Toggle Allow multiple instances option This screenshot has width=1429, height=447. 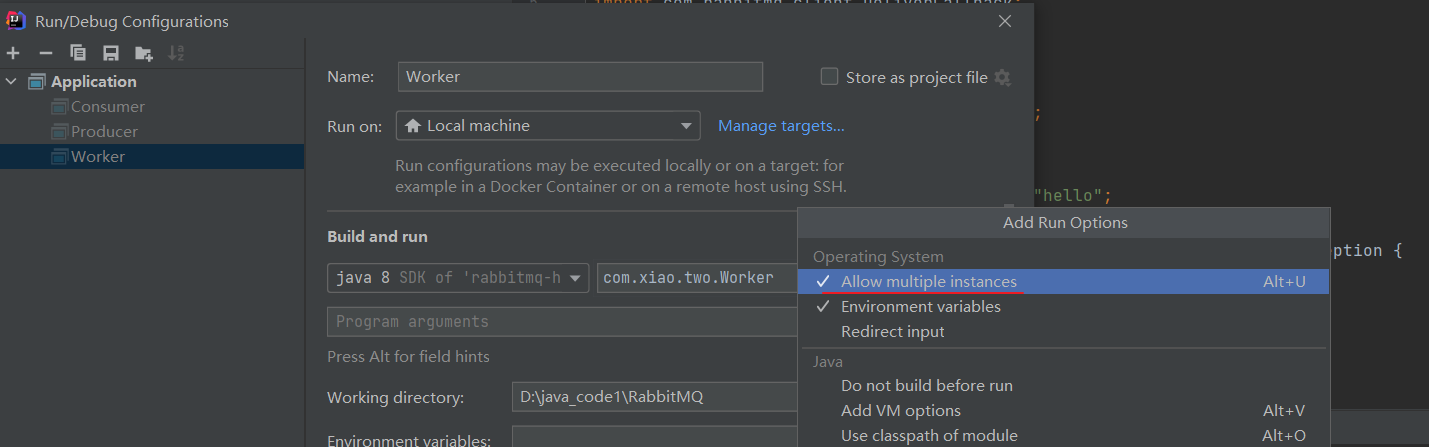(1063, 282)
